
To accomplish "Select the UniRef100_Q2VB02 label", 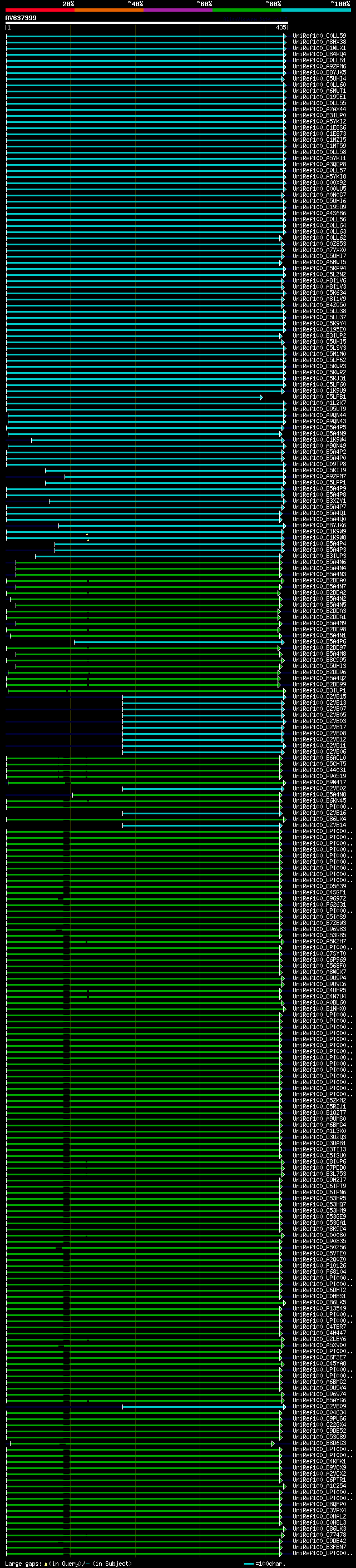I will coord(319,788).
